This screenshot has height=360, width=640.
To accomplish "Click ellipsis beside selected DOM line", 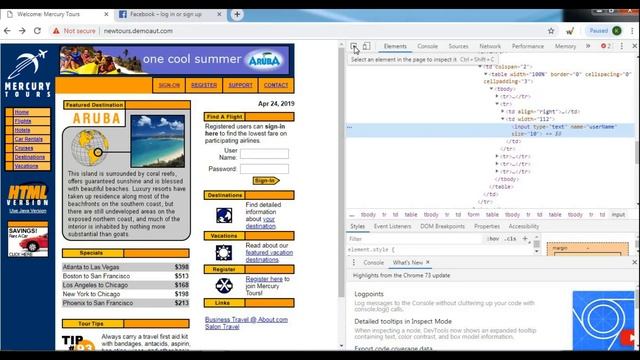I will (x=349, y=127).
